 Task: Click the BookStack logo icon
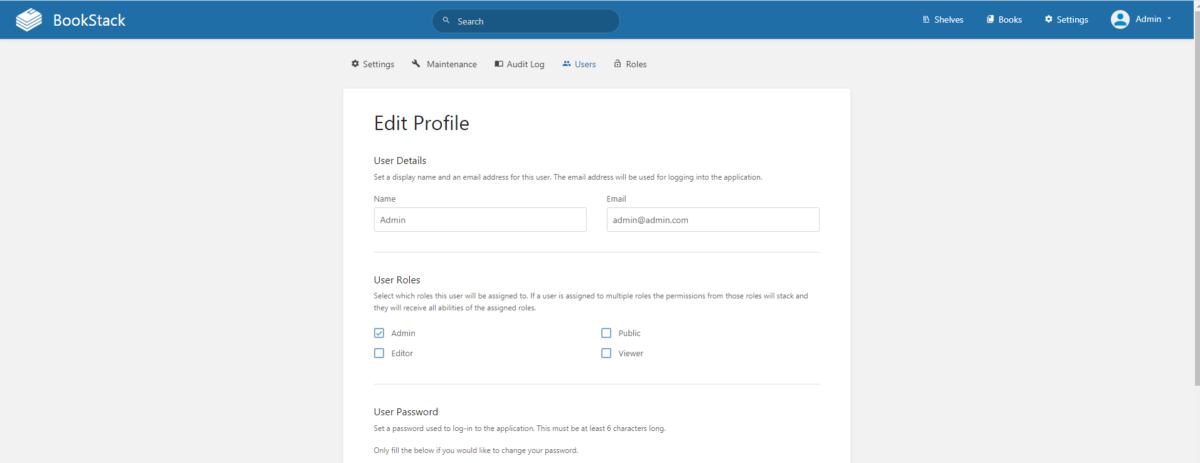tap(29, 20)
